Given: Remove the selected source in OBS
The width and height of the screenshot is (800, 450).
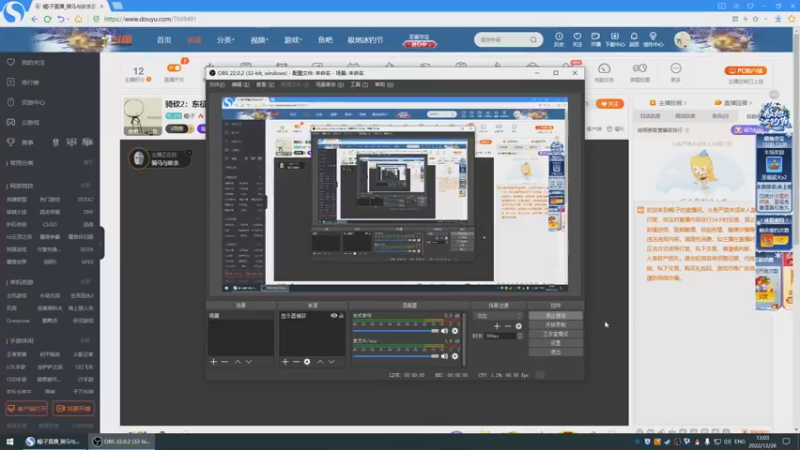Looking at the screenshot, I should (296, 362).
